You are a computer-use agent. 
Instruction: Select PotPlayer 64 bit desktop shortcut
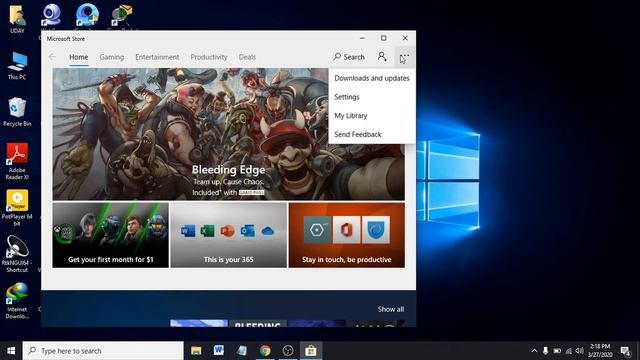pyautogui.click(x=17, y=208)
